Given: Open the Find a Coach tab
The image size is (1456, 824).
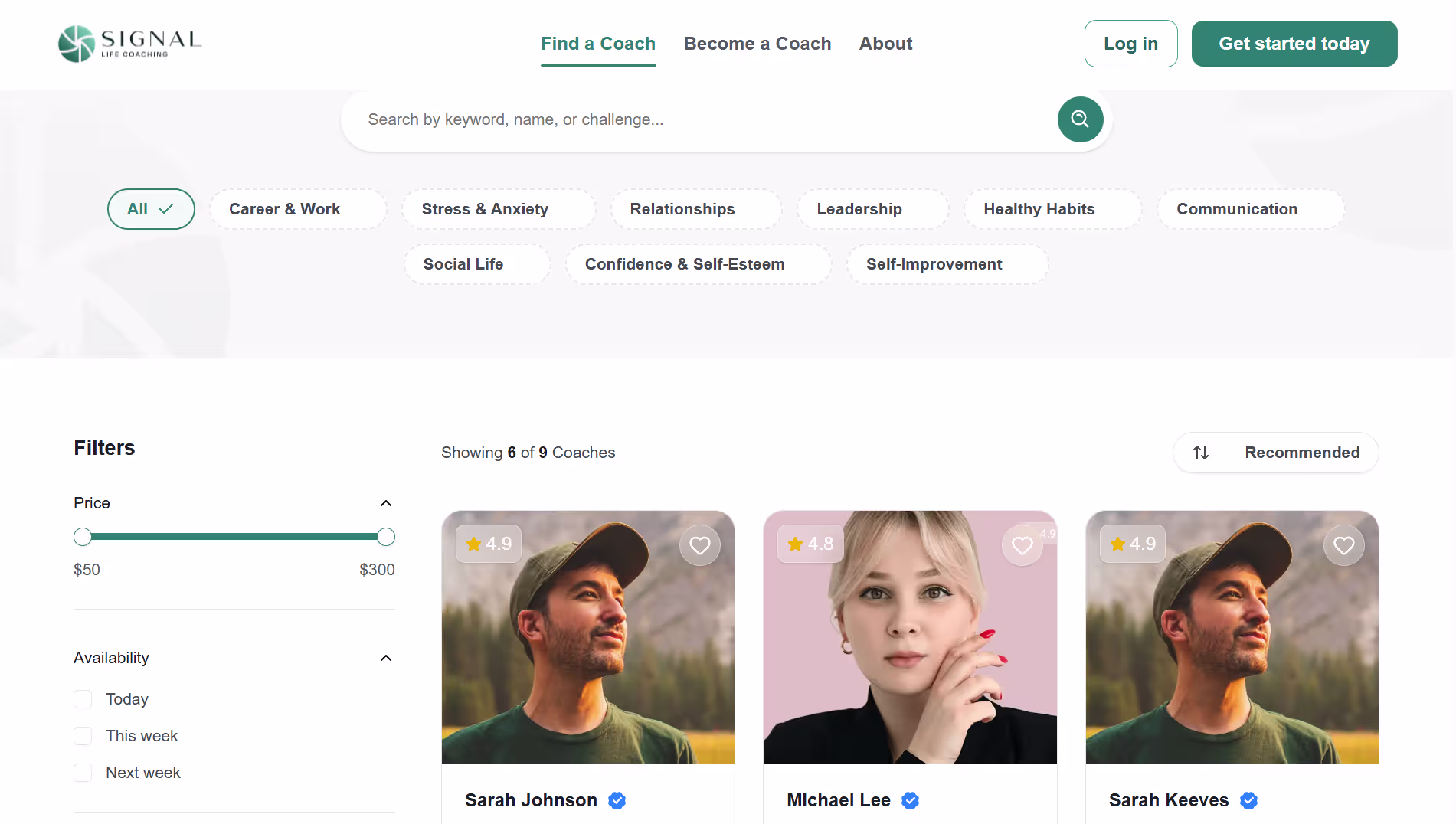Looking at the screenshot, I should [598, 44].
